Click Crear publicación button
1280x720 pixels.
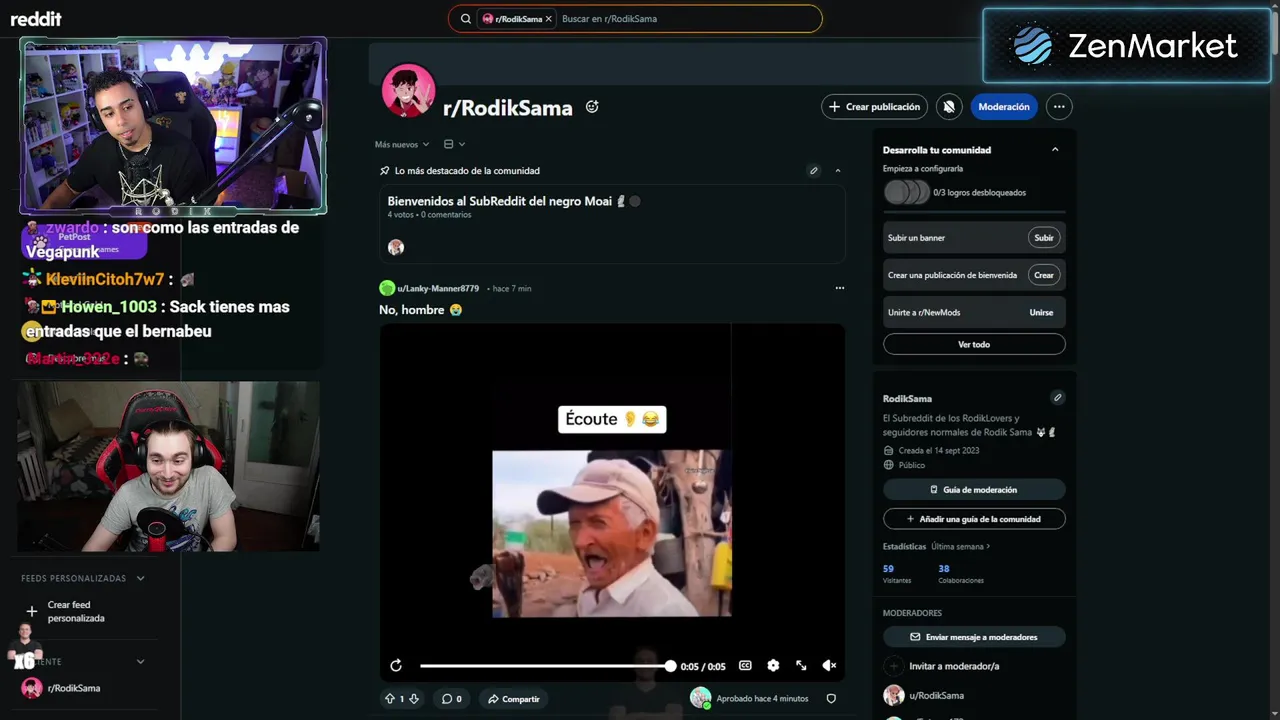(875, 107)
